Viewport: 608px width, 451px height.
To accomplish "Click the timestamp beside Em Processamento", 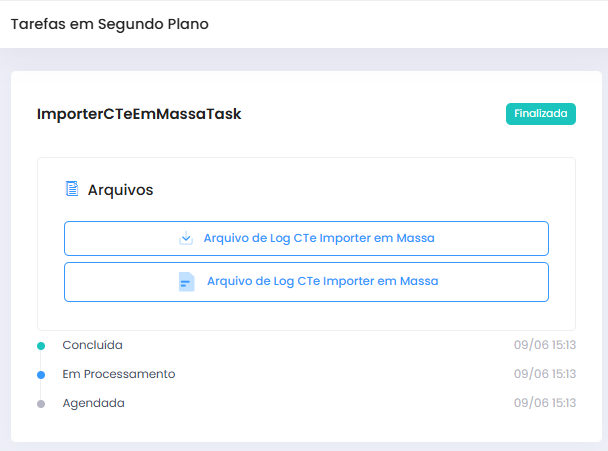I will click(545, 374).
